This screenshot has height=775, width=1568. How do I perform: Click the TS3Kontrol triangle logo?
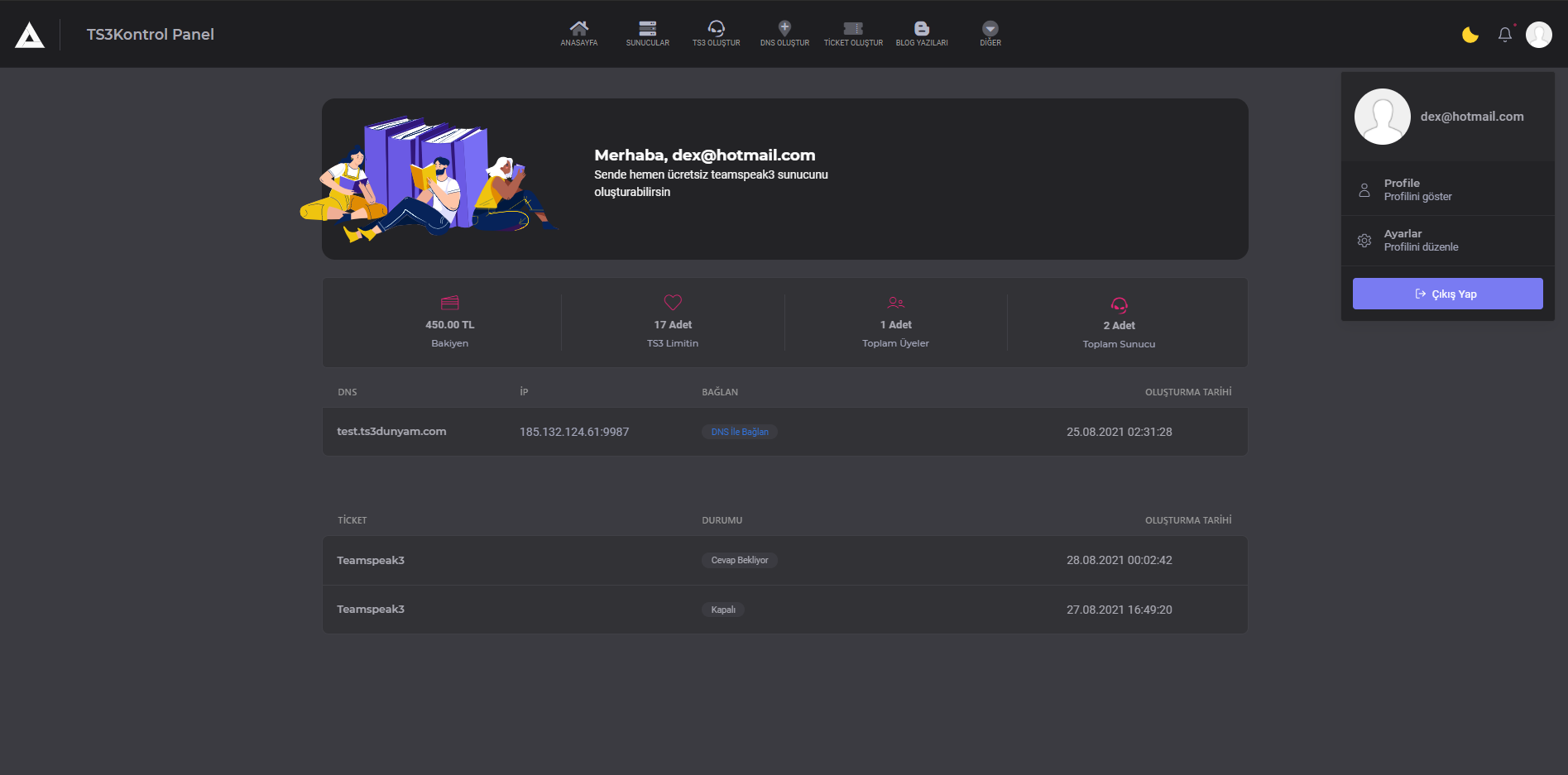[x=30, y=35]
